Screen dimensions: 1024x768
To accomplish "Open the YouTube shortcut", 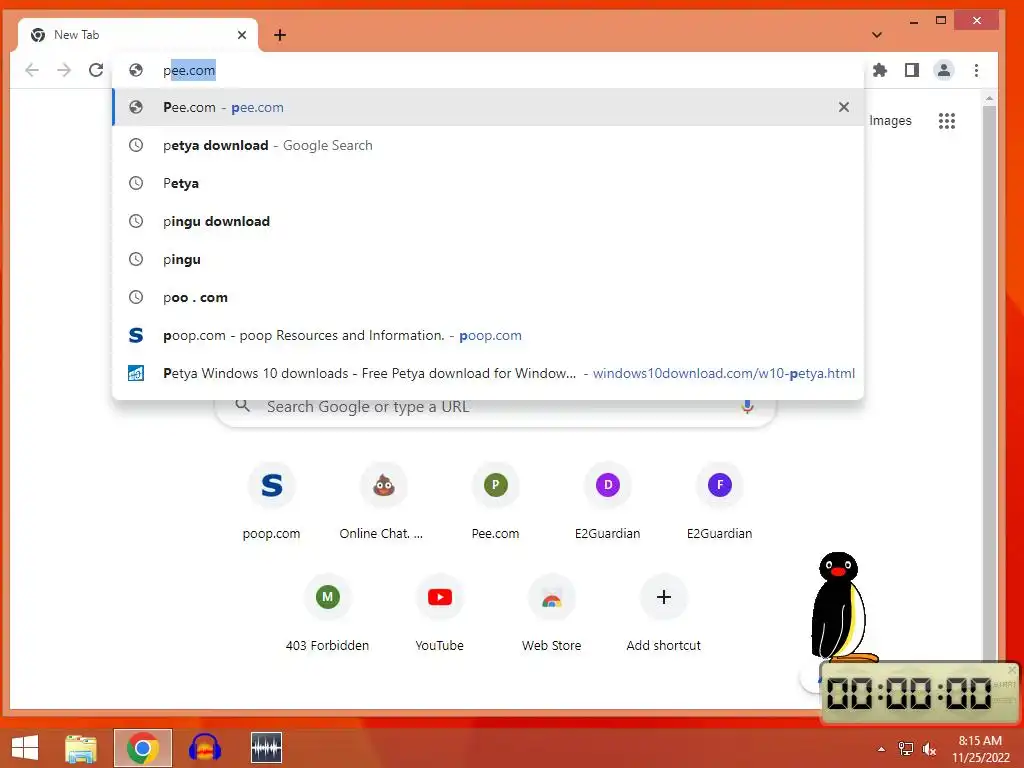I will (440, 613).
